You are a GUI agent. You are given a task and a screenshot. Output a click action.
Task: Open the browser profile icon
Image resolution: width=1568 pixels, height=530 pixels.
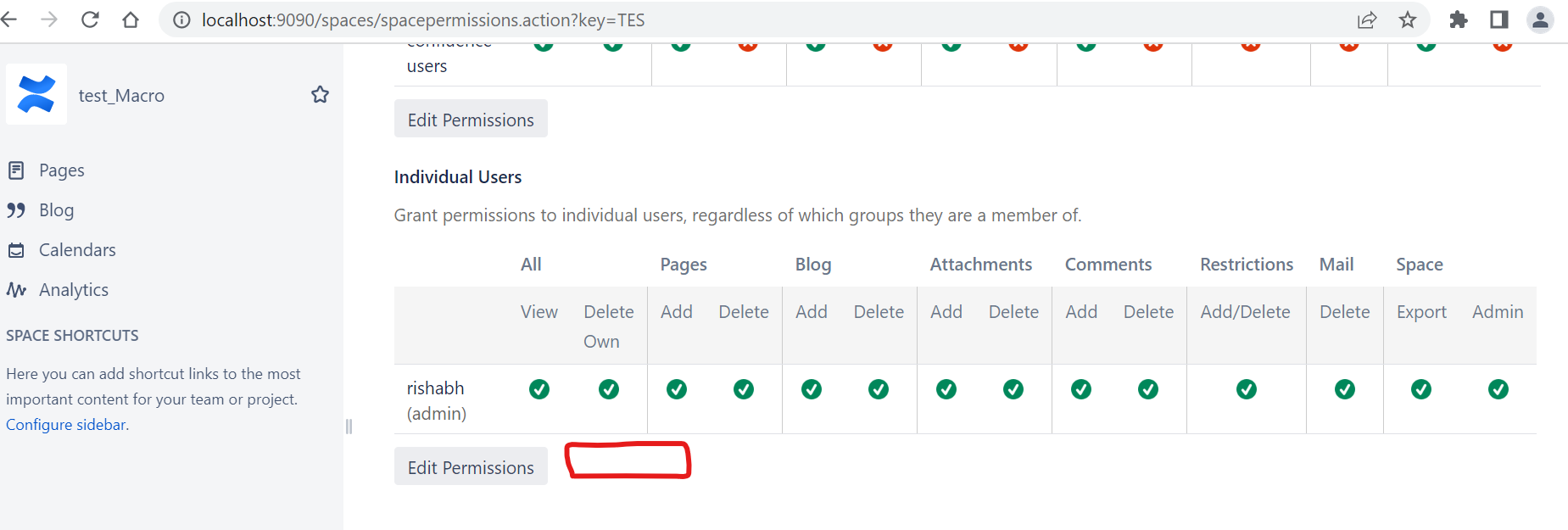[x=1540, y=19]
